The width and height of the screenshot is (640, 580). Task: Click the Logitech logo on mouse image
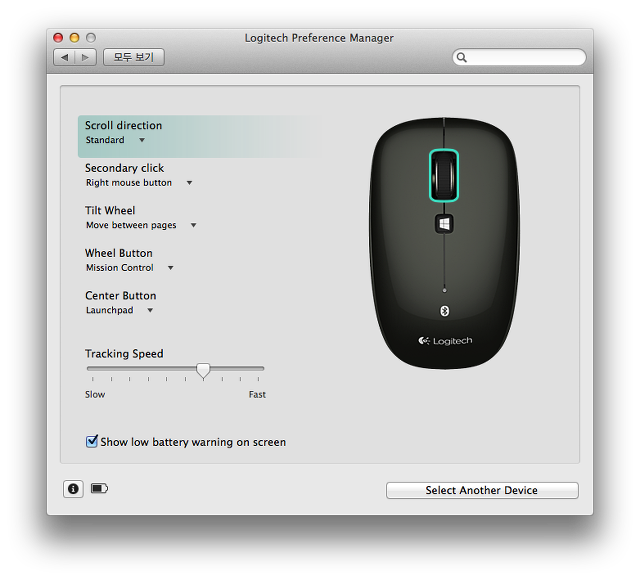point(445,341)
